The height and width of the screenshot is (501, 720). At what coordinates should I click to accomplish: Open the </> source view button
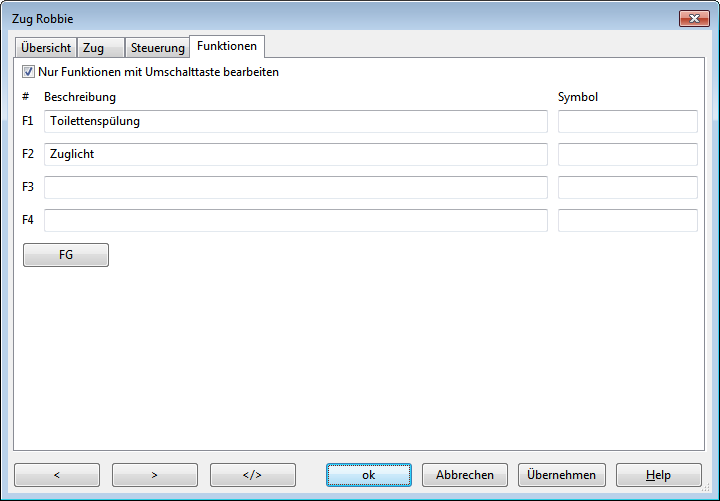coord(253,475)
